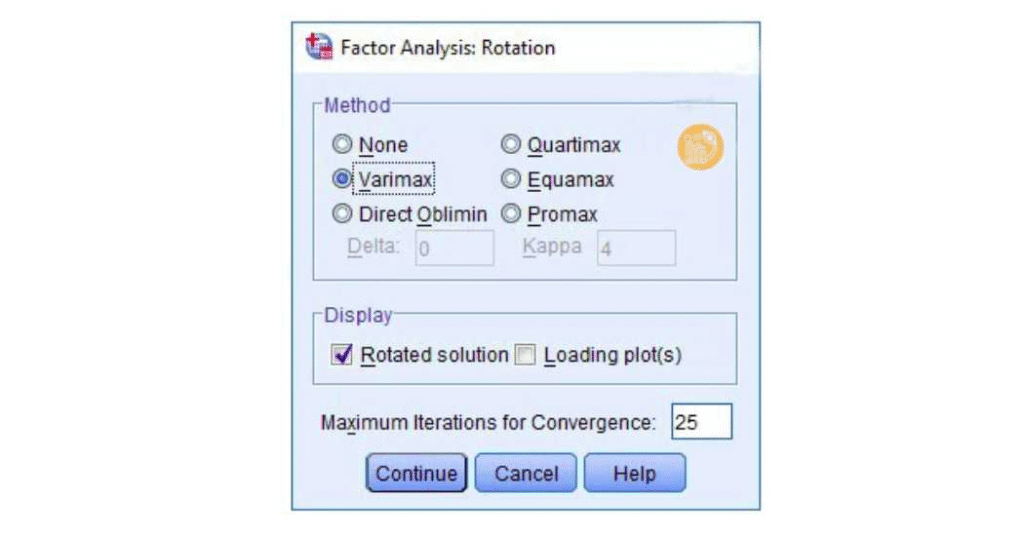This screenshot has width=1024, height=537.
Task: Click the Display group label
Action: tap(357, 316)
